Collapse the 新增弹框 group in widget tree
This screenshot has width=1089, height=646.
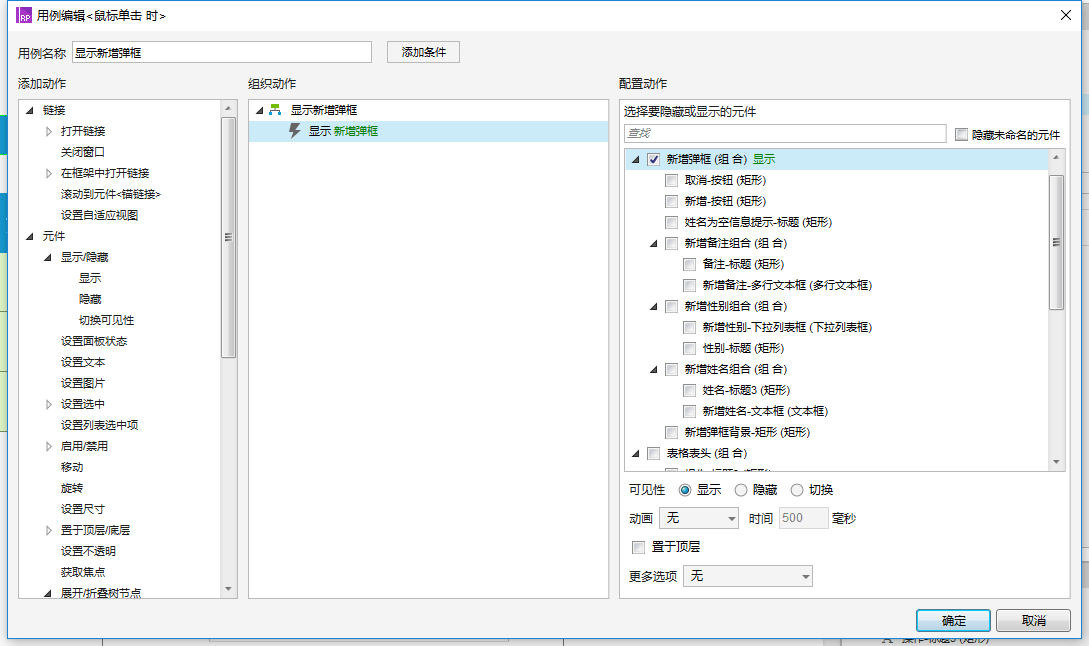coord(635,159)
